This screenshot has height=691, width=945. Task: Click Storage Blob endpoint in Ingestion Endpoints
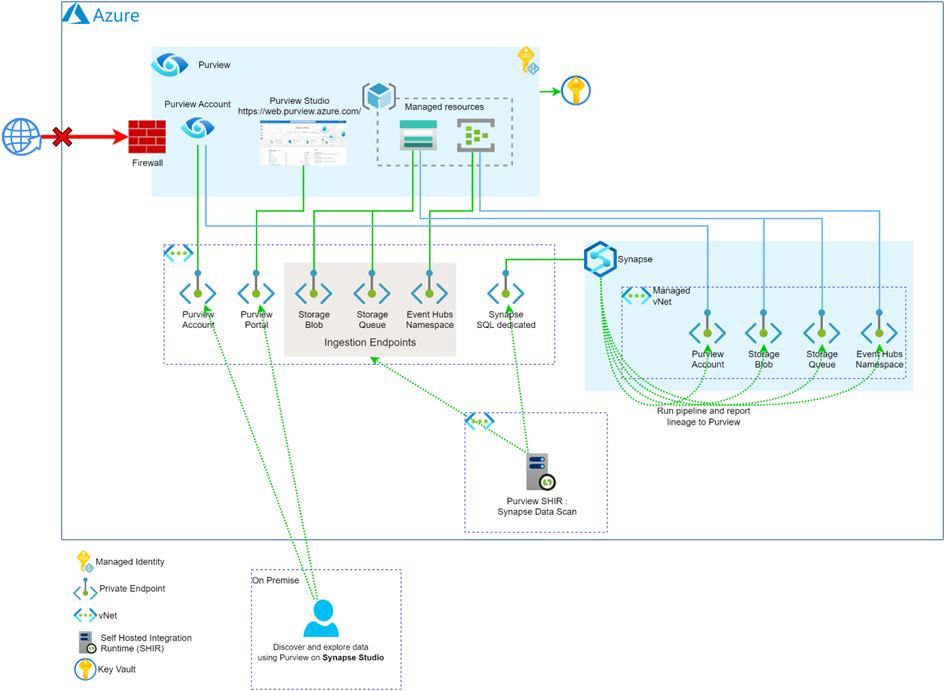(313, 294)
